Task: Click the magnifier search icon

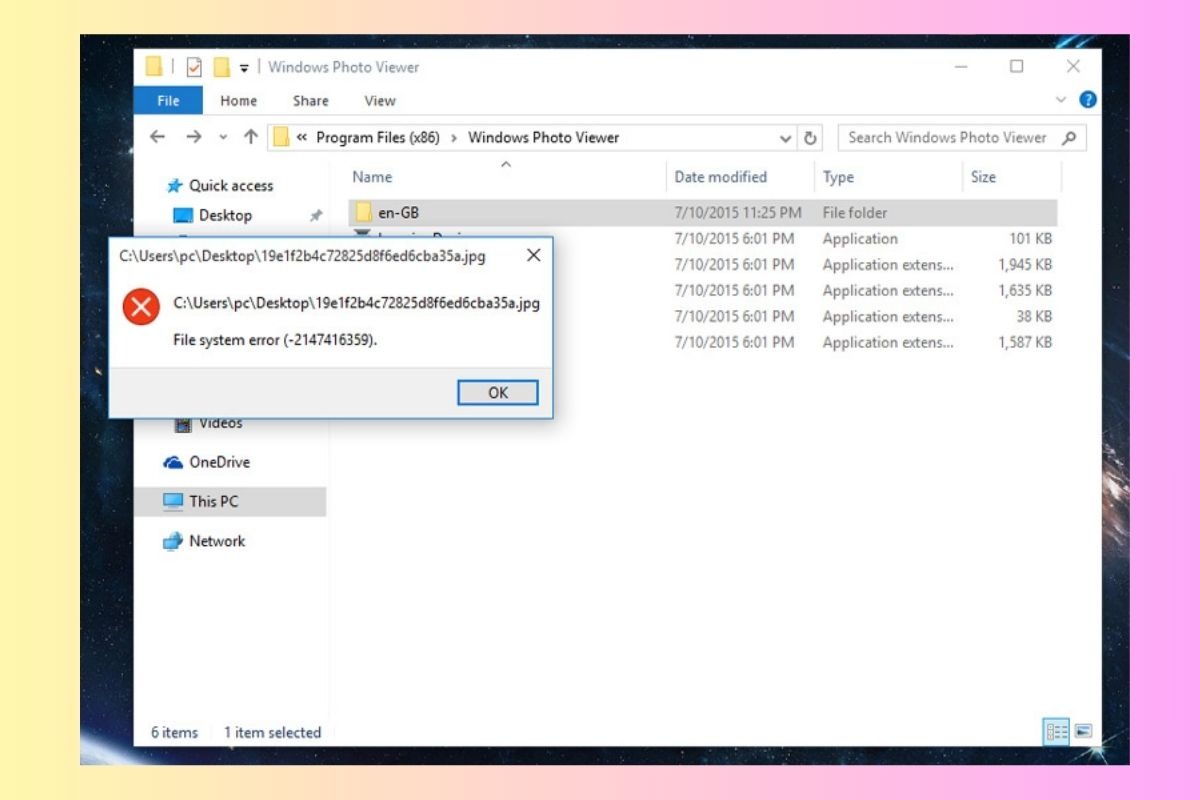Action: [x=1070, y=138]
